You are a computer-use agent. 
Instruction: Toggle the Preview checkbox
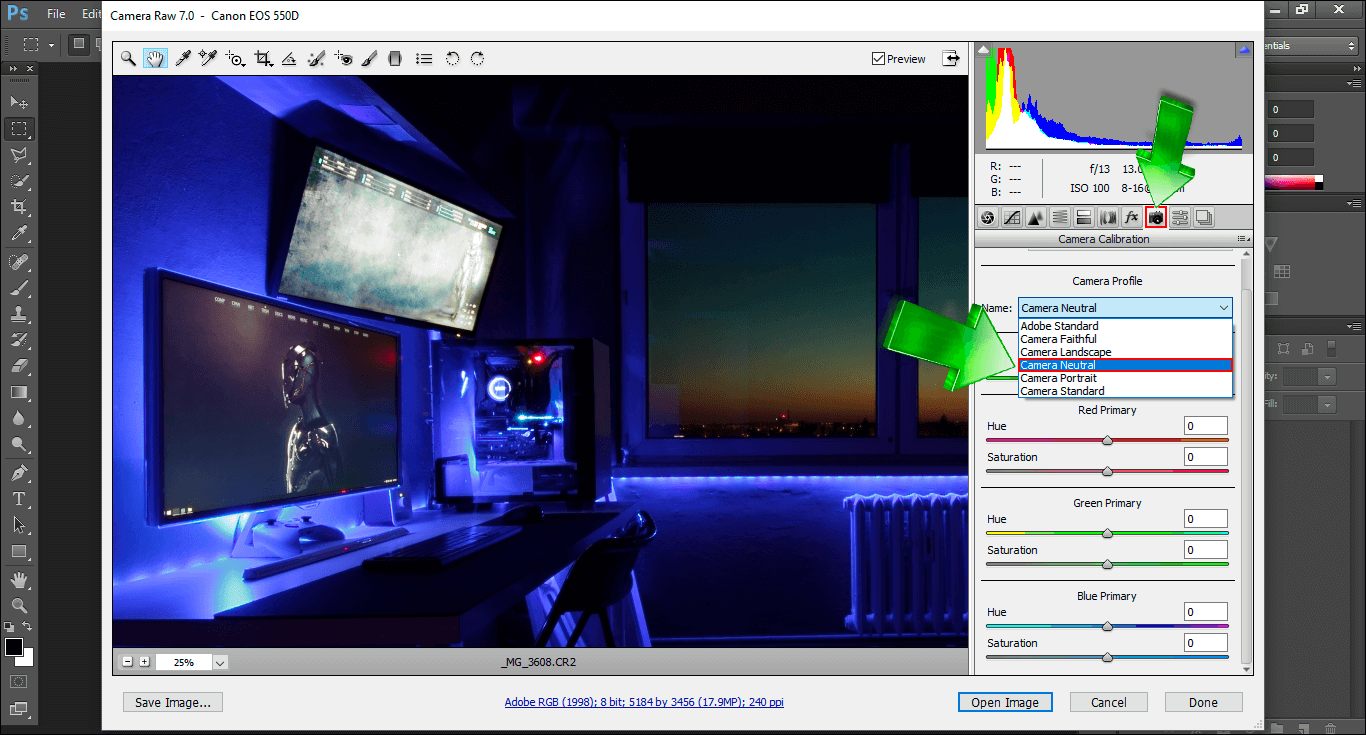[879, 59]
